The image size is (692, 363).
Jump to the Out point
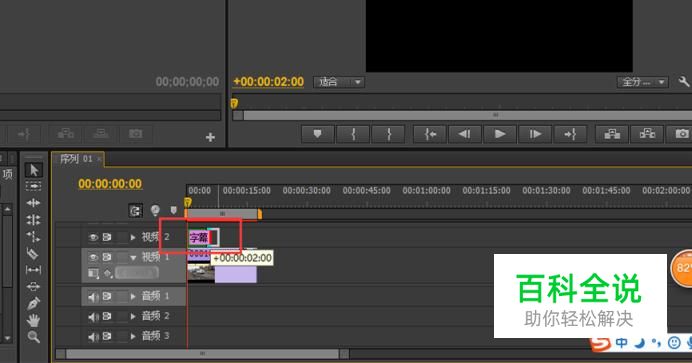[571, 134]
